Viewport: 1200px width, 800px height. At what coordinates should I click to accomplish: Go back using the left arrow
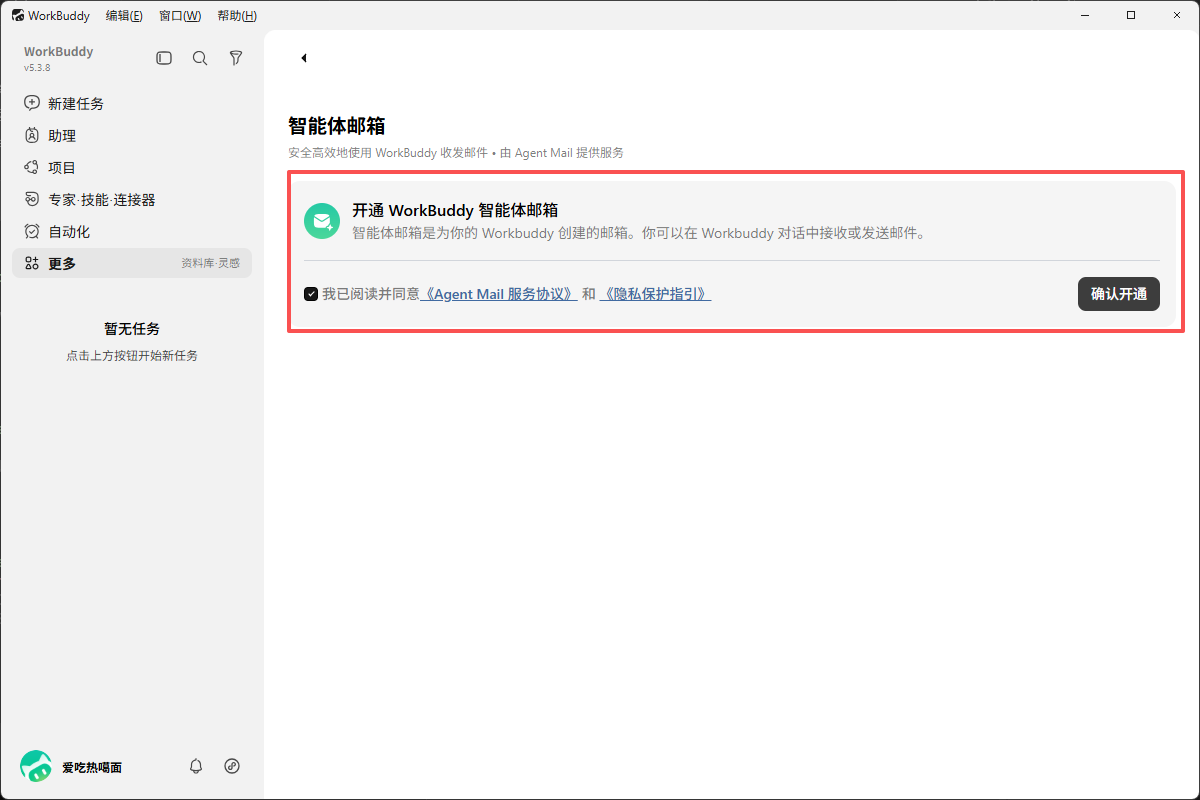(303, 58)
